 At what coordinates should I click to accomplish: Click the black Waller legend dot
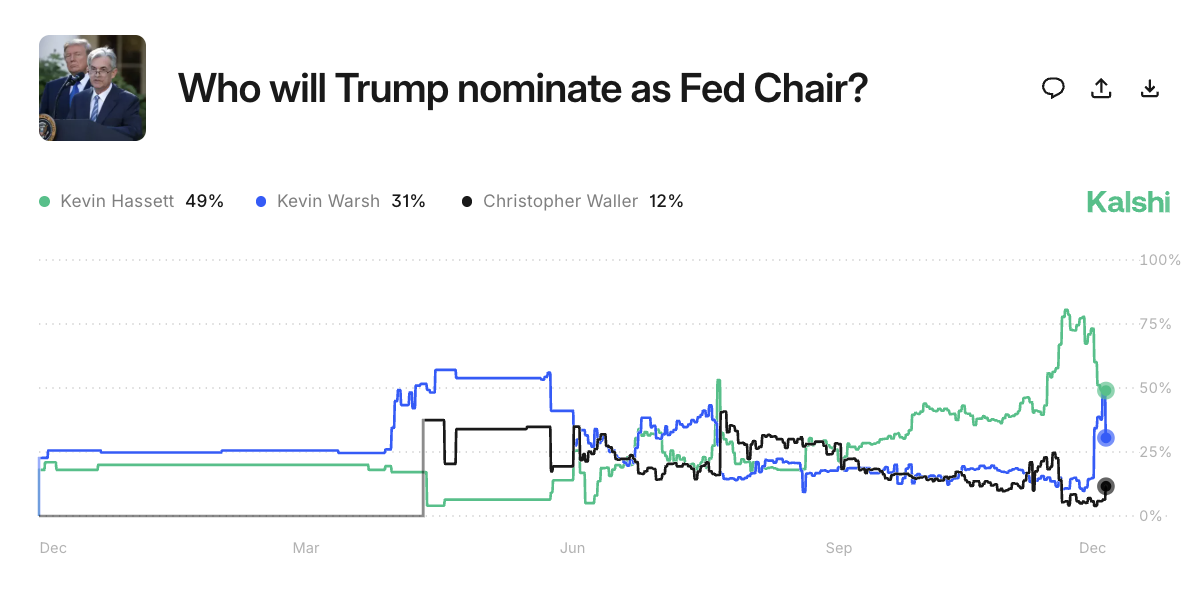pos(467,201)
